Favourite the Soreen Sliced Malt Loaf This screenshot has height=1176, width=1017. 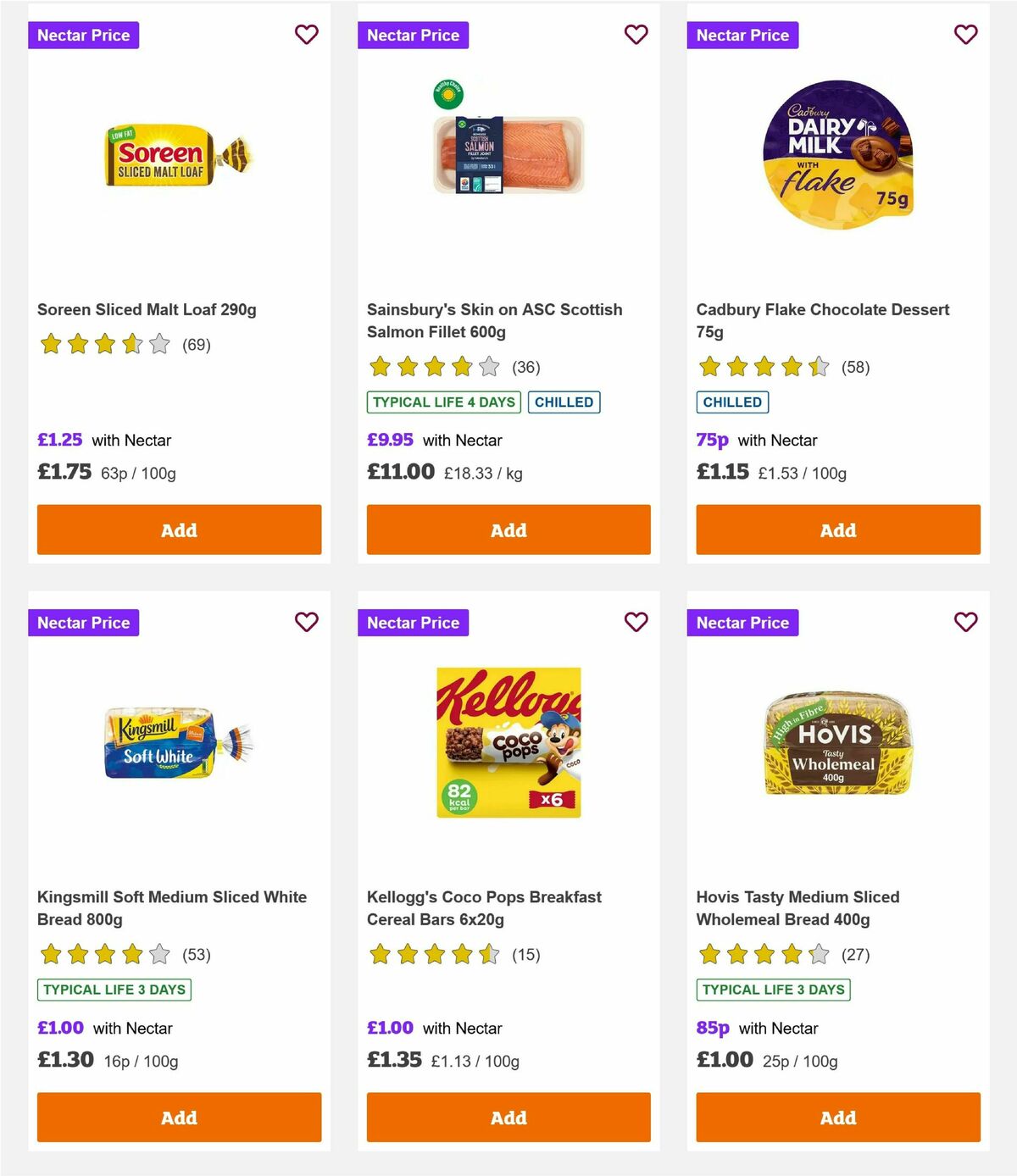point(306,35)
